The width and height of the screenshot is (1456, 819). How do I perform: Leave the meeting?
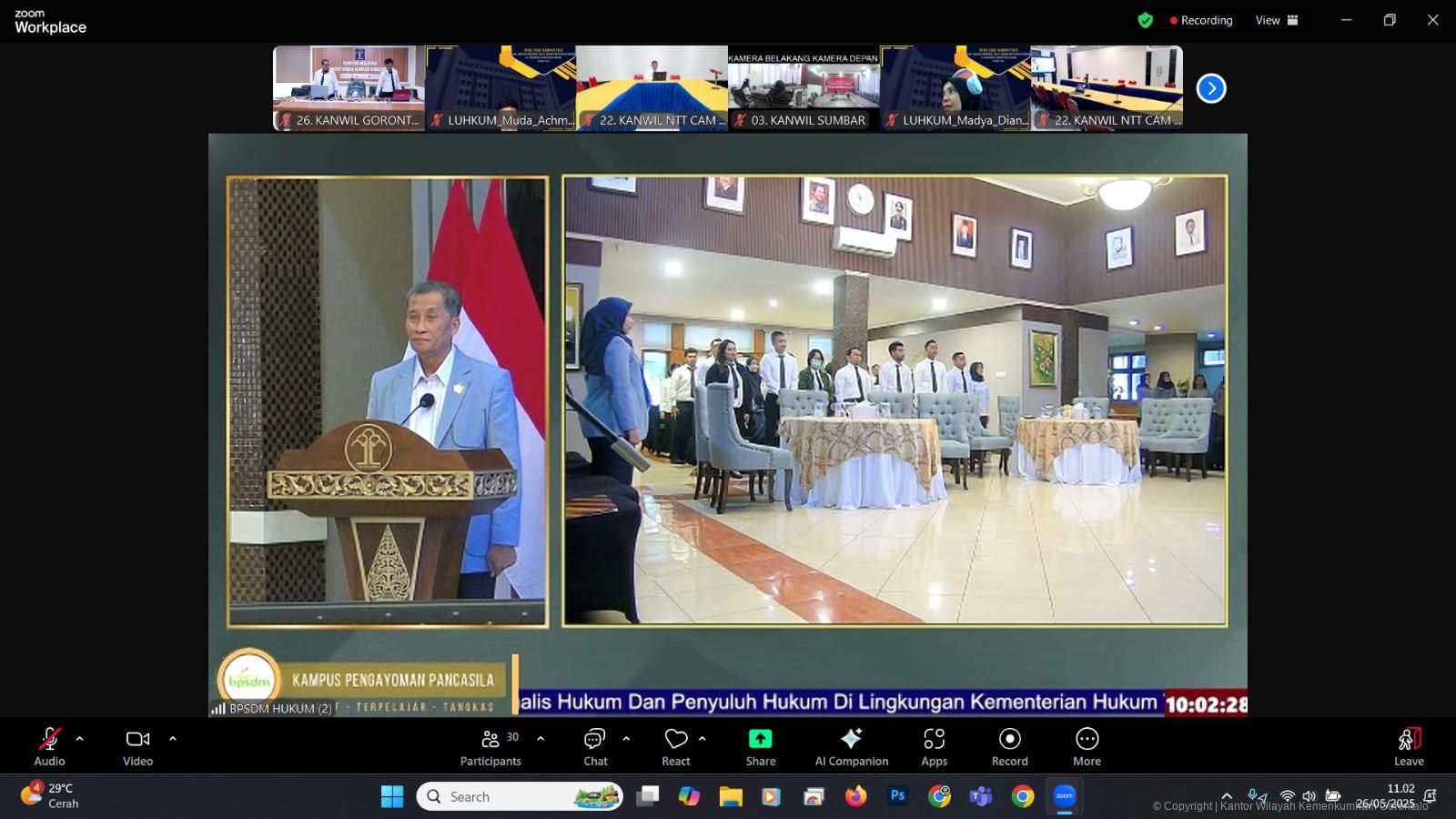[1409, 746]
